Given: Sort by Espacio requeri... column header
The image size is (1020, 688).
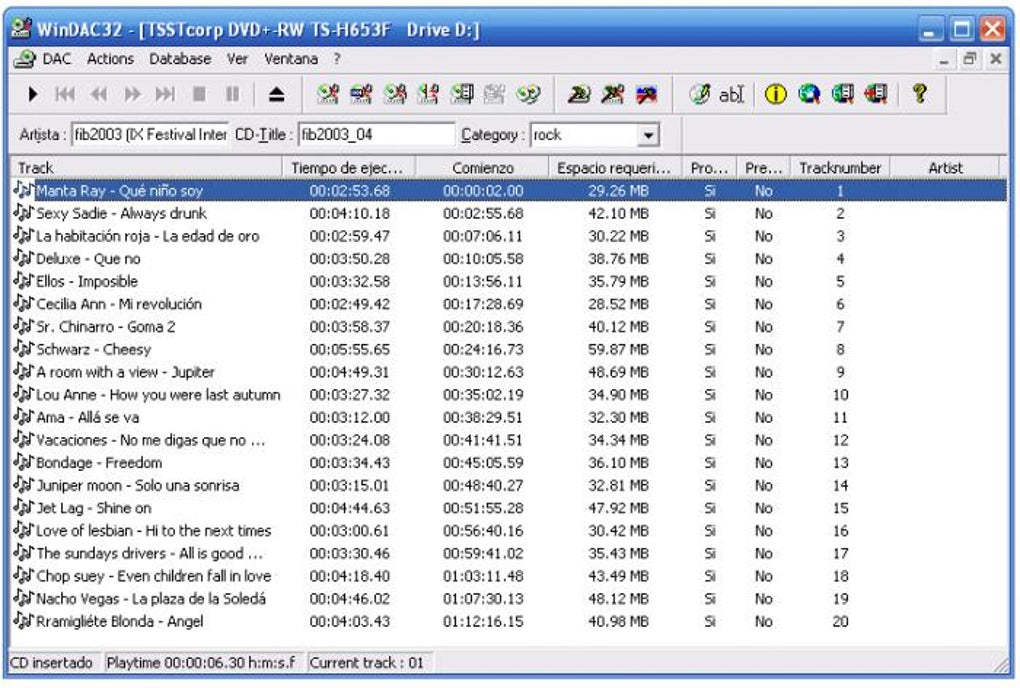Looking at the screenshot, I should pyautogui.click(x=615, y=168).
